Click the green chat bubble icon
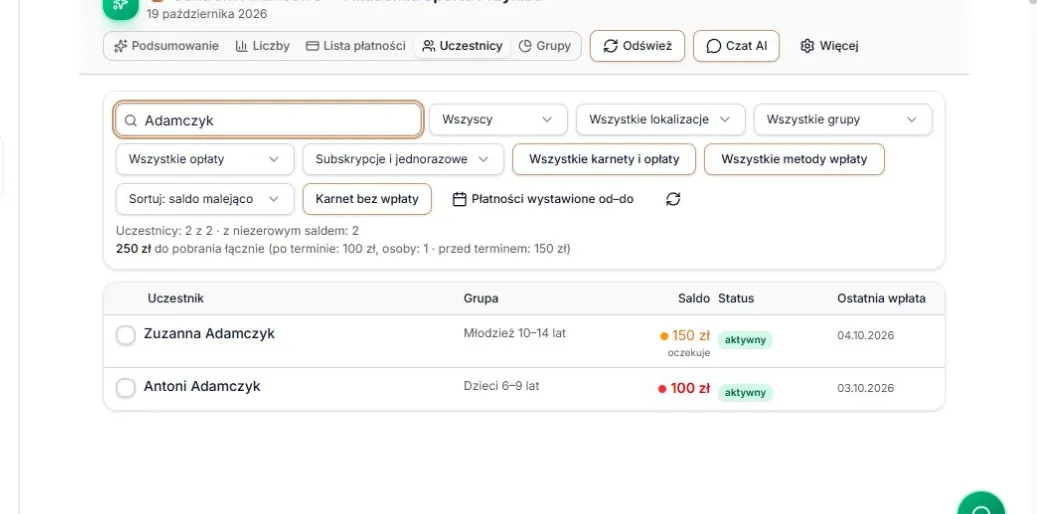This screenshot has height=514, width=1037. 982,506
